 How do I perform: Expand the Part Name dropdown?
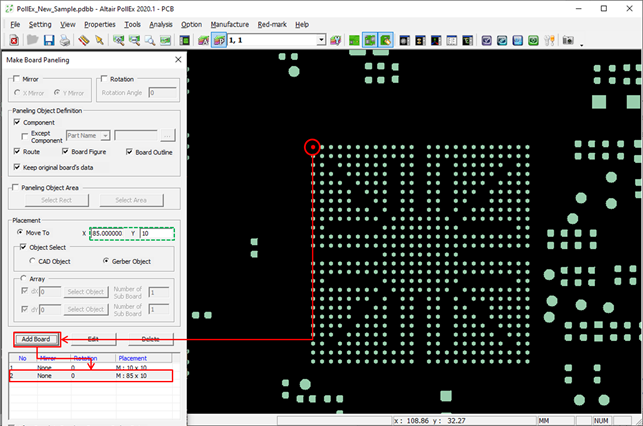105,135
